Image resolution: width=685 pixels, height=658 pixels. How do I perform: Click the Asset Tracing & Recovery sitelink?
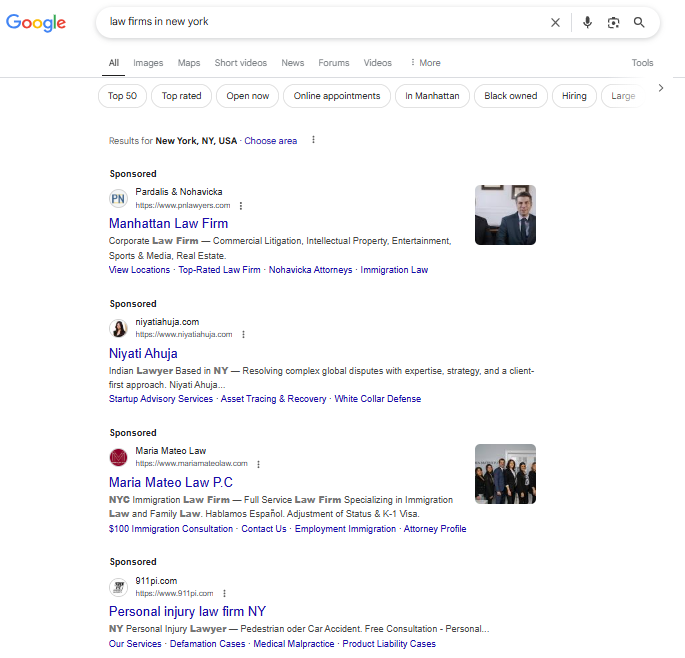(x=273, y=399)
